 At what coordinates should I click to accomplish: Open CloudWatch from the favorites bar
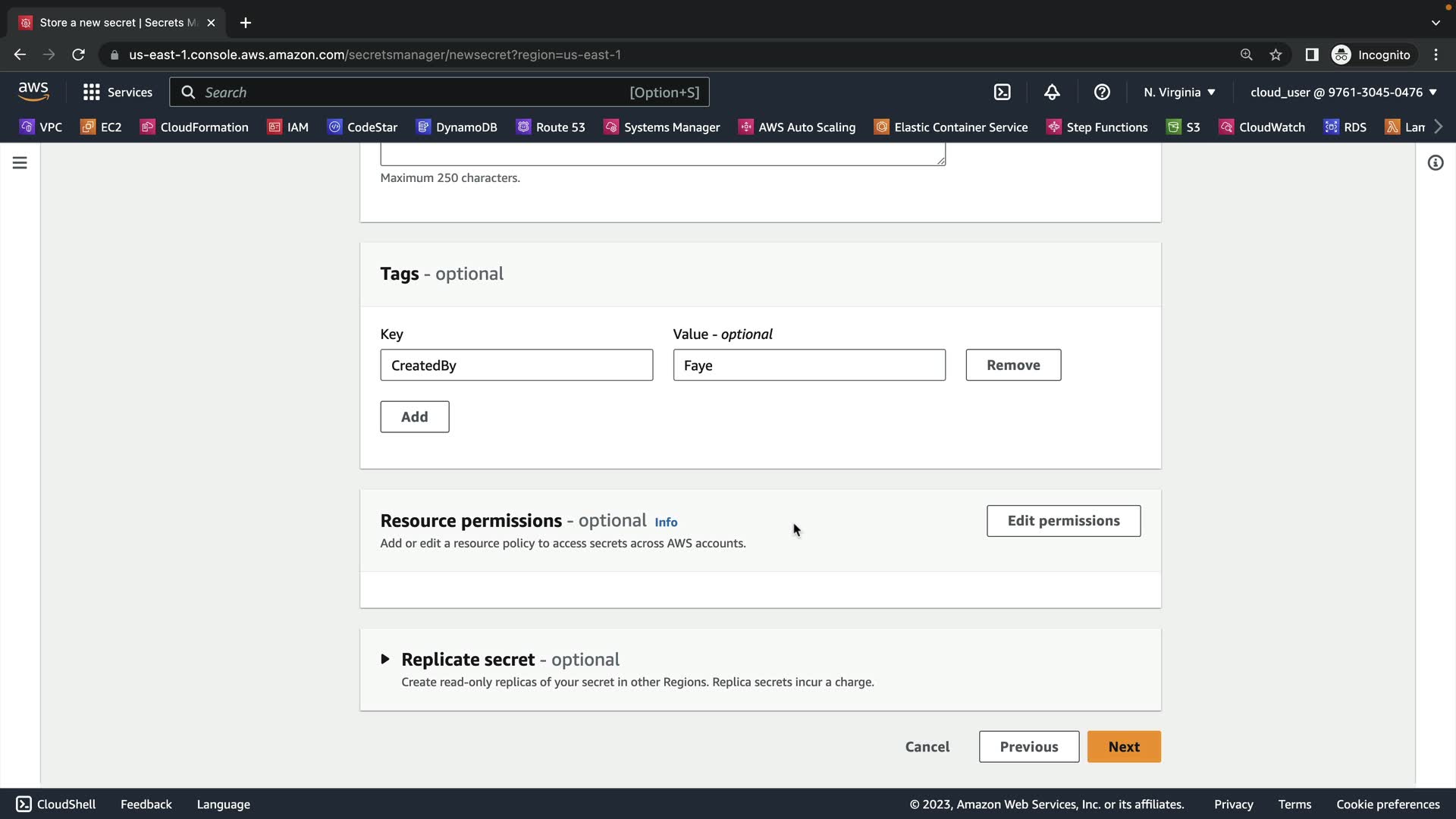1262,127
